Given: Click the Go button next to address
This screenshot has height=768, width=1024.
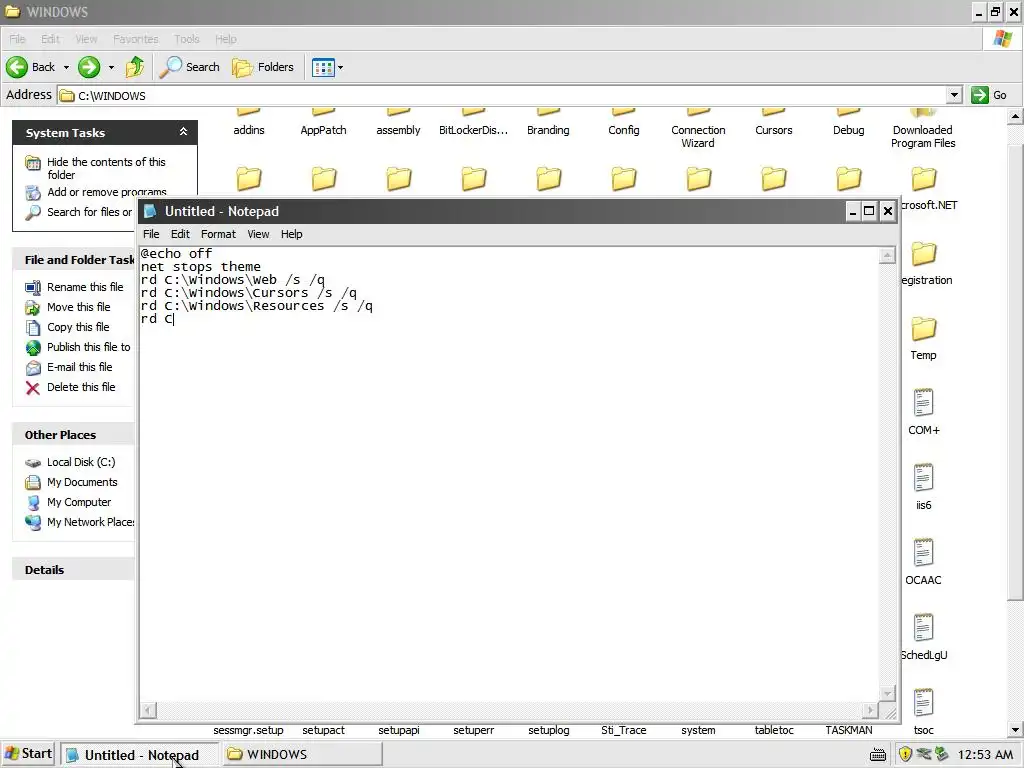Looking at the screenshot, I should (x=989, y=95).
